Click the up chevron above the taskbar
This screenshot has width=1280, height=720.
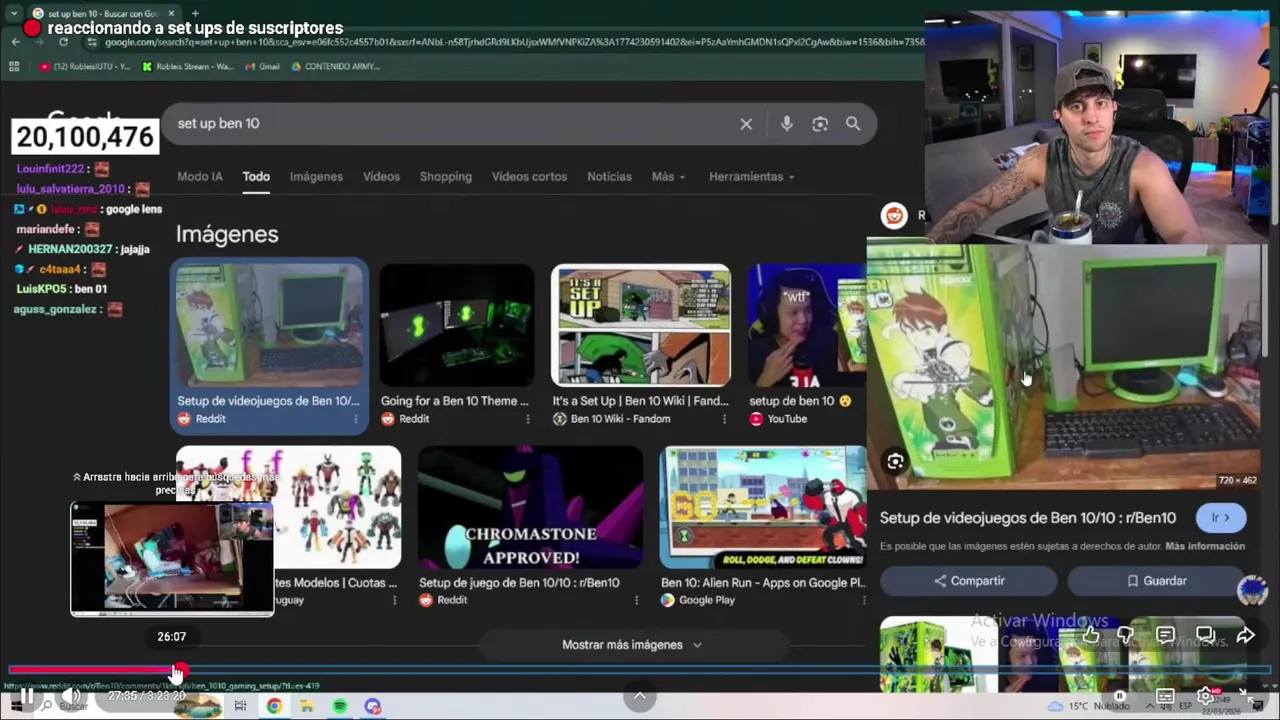tap(640, 696)
